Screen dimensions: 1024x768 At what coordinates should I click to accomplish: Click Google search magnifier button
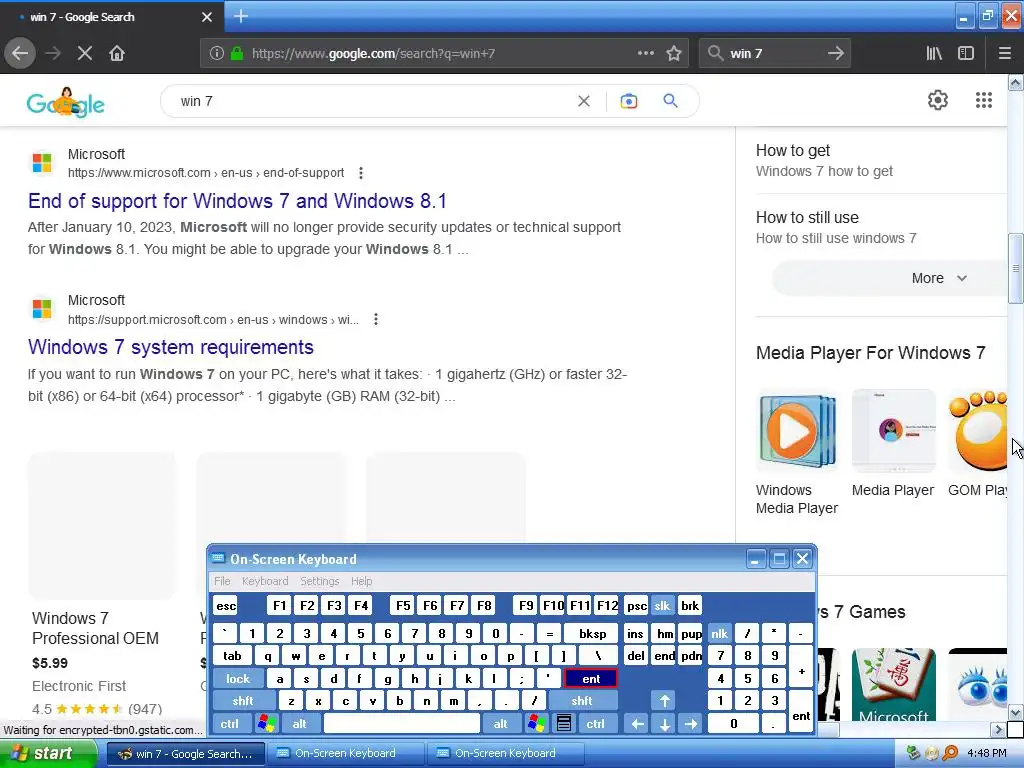click(x=670, y=101)
